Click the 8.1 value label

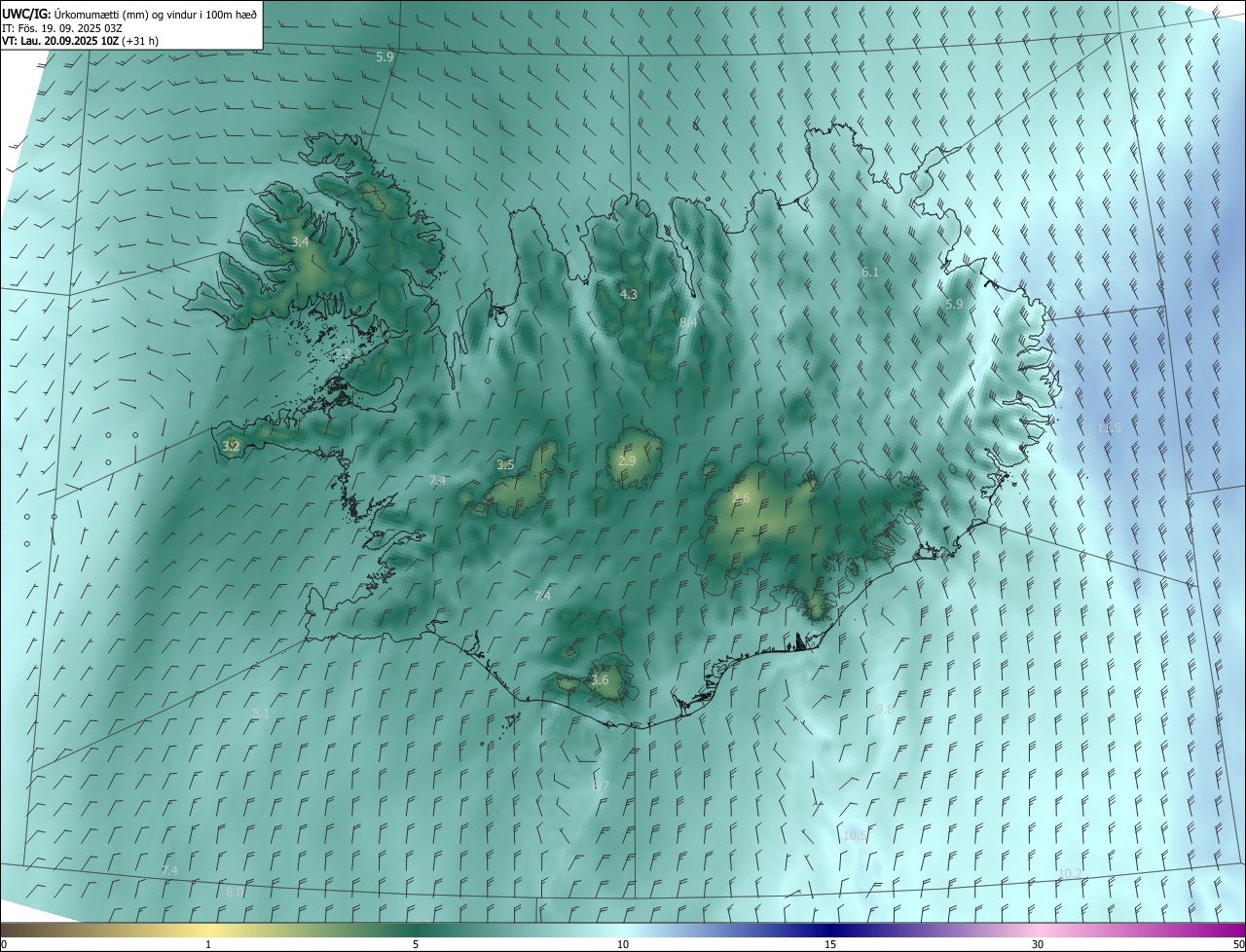(x=261, y=714)
